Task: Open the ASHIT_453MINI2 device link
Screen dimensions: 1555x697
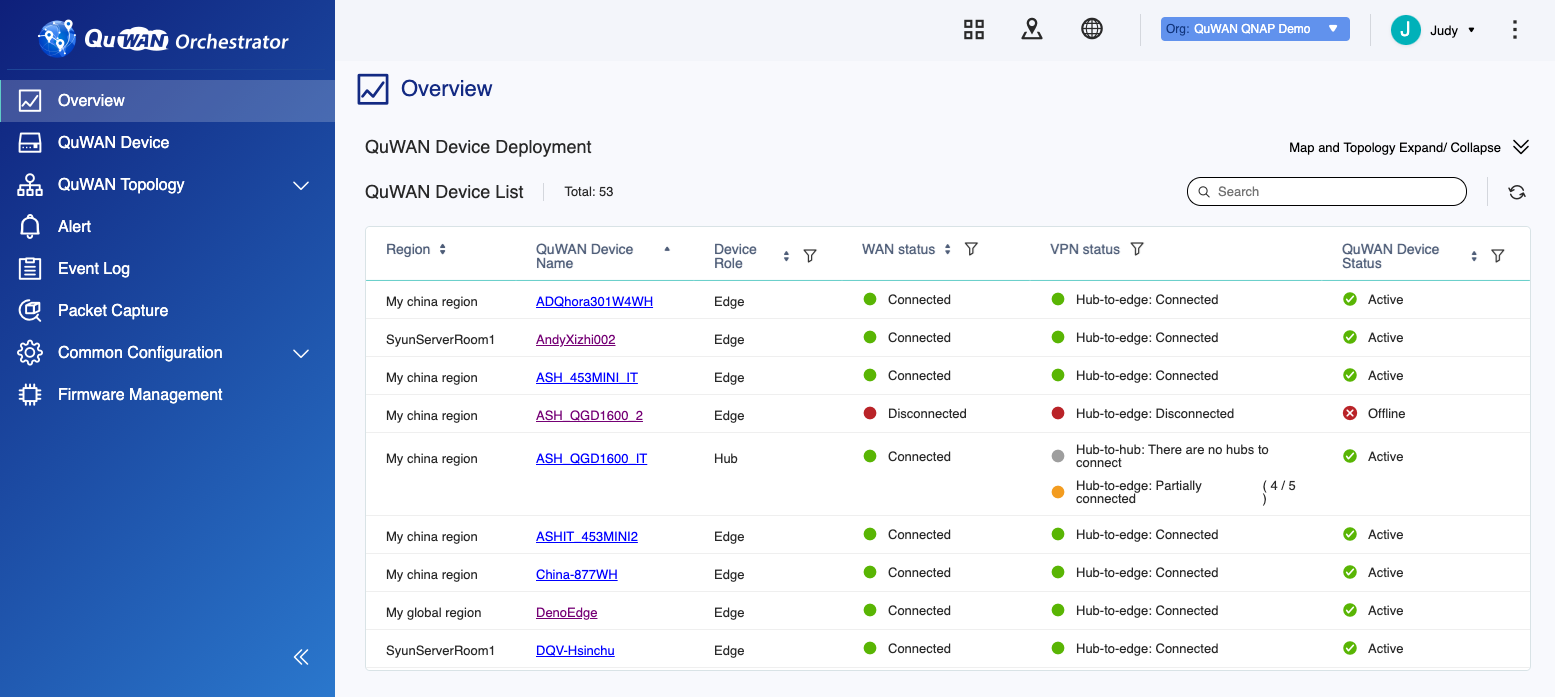Action: coord(587,536)
